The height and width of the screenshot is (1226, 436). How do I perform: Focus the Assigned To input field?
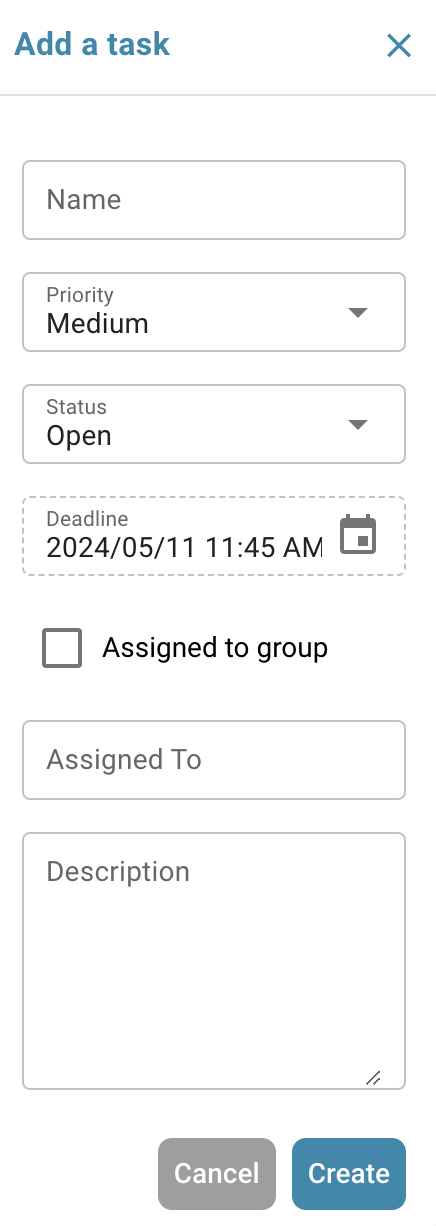coord(214,760)
